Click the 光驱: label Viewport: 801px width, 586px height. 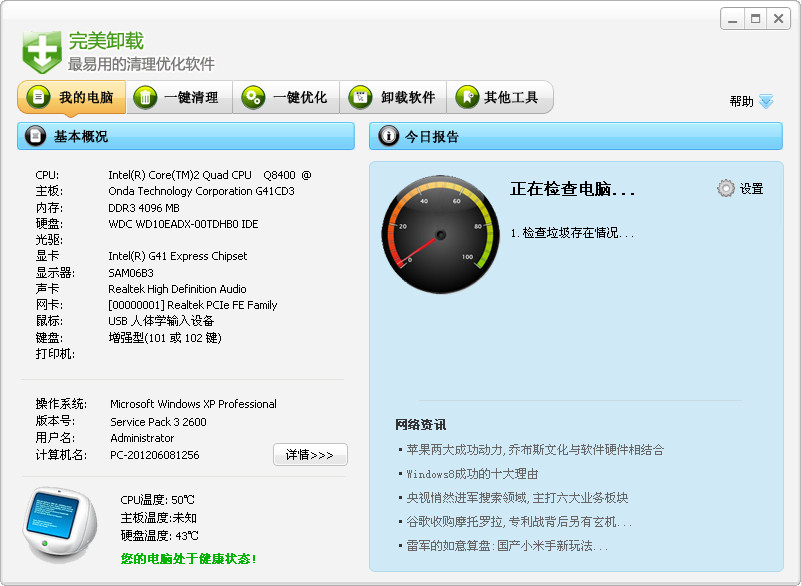click(x=49, y=240)
